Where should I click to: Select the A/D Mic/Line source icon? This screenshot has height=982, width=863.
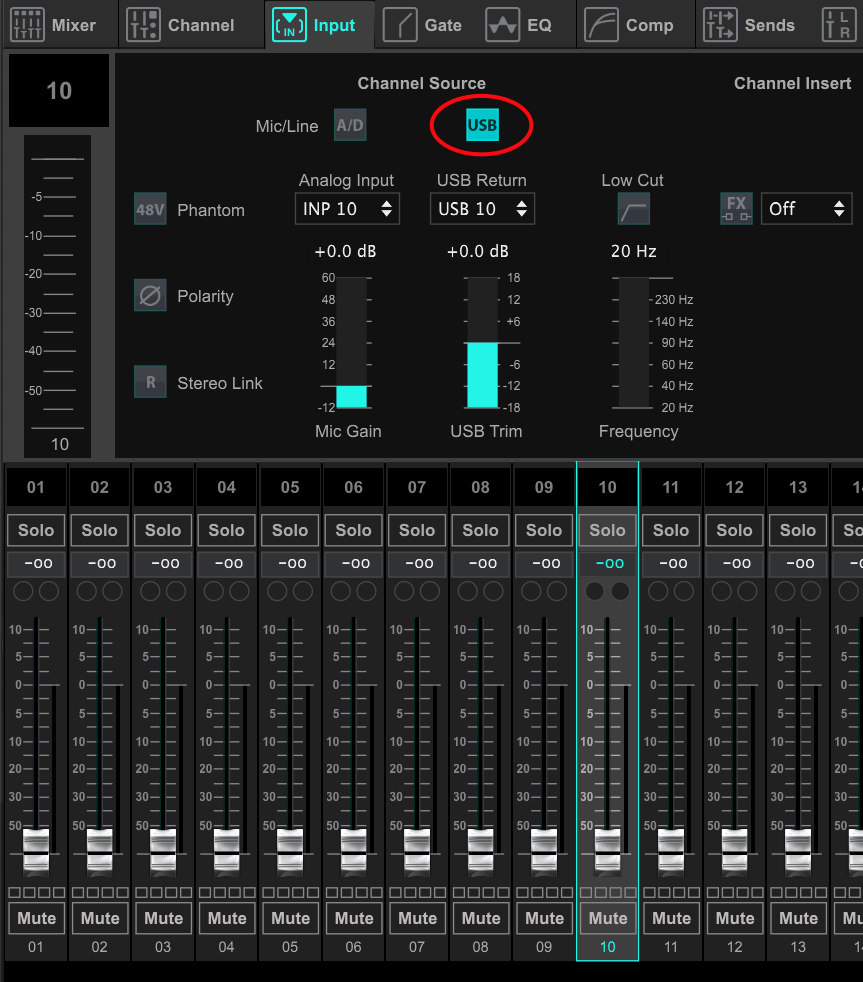tap(350, 126)
